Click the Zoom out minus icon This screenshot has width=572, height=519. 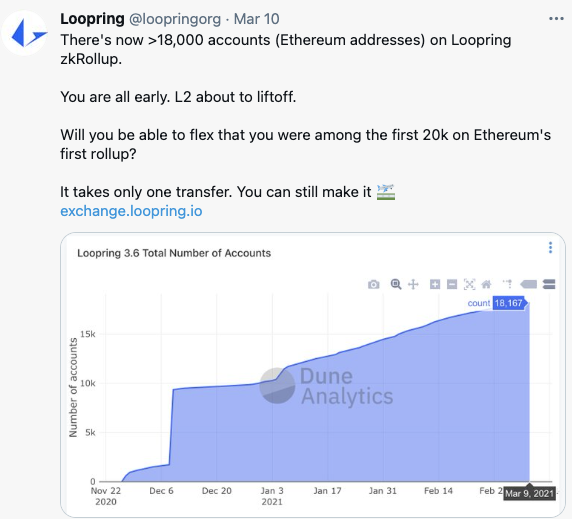[x=452, y=284]
